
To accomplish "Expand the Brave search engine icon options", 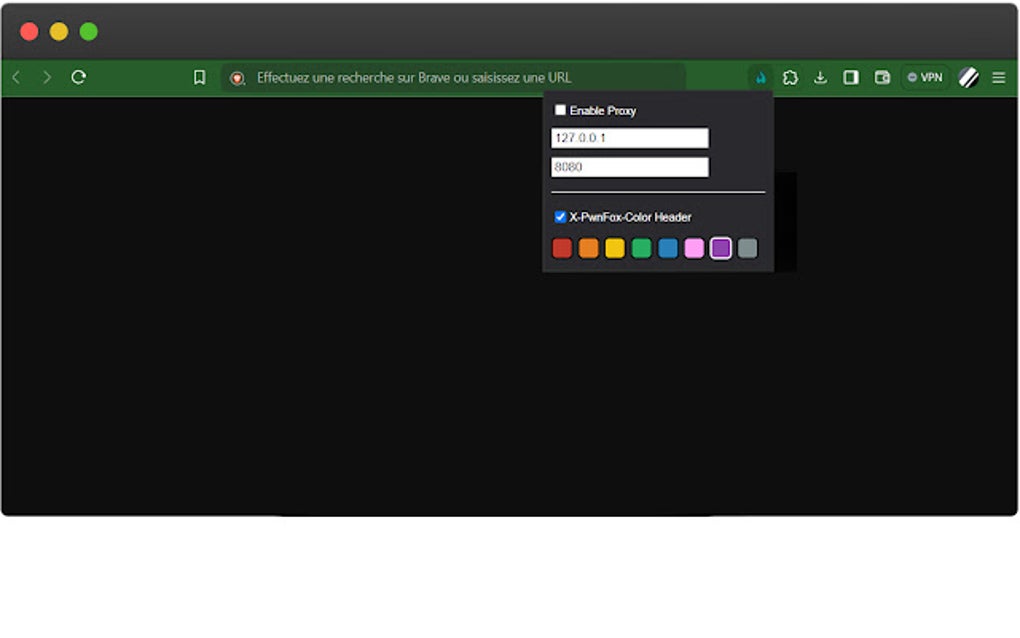I will [x=236, y=77].
